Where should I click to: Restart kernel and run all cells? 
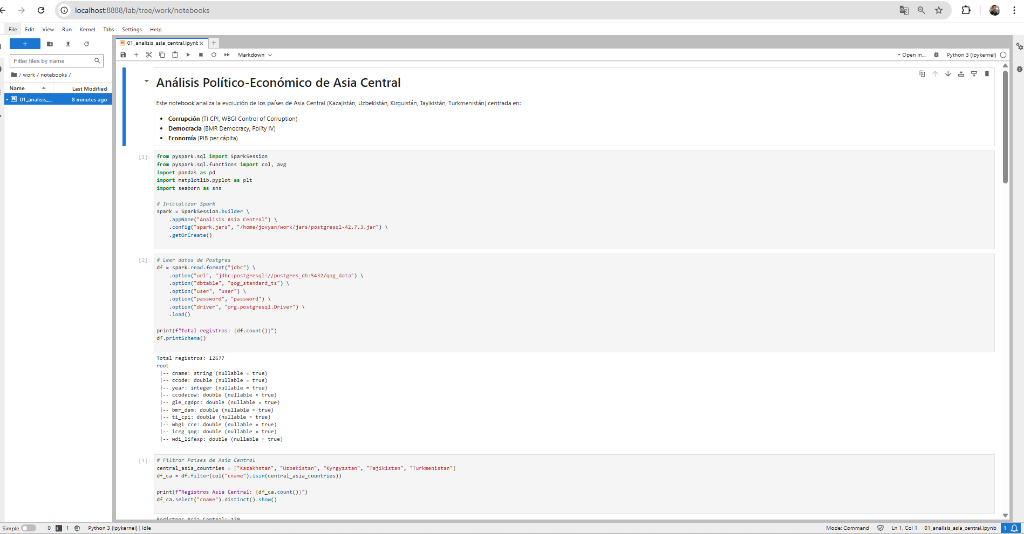tap(227, 55)
